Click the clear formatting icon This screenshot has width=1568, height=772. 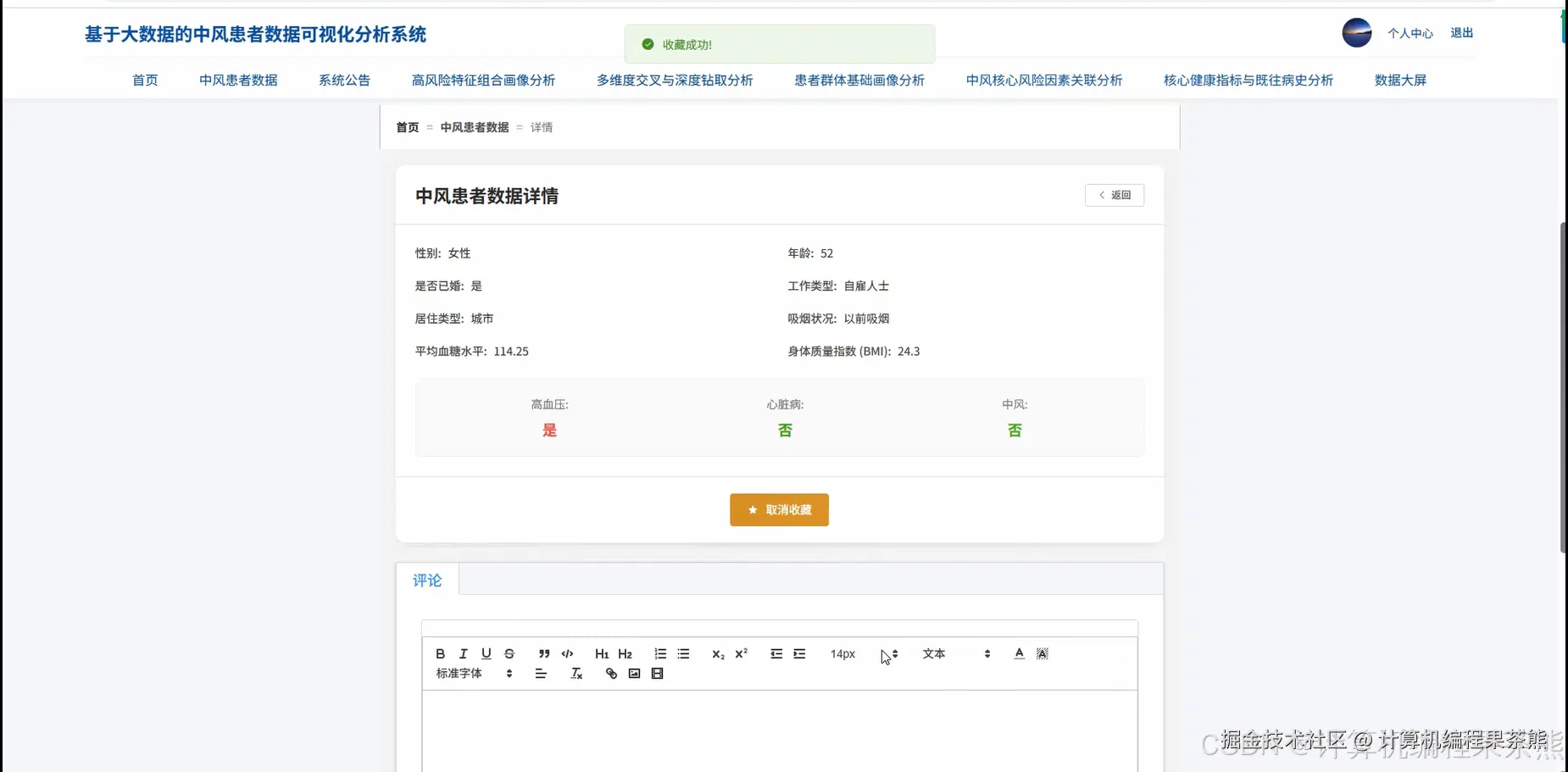(575, 674)
